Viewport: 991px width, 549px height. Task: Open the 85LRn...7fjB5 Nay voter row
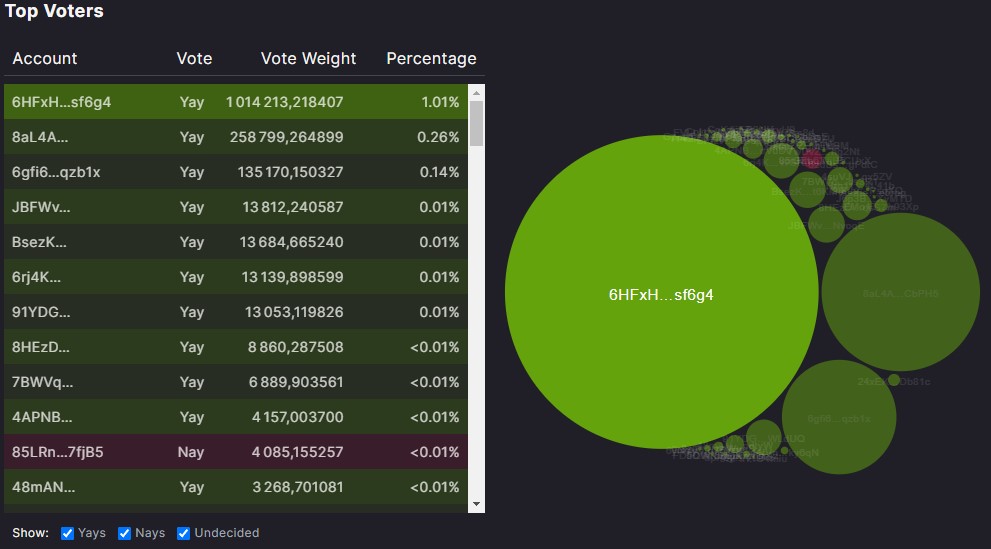(x=235, y=452)
